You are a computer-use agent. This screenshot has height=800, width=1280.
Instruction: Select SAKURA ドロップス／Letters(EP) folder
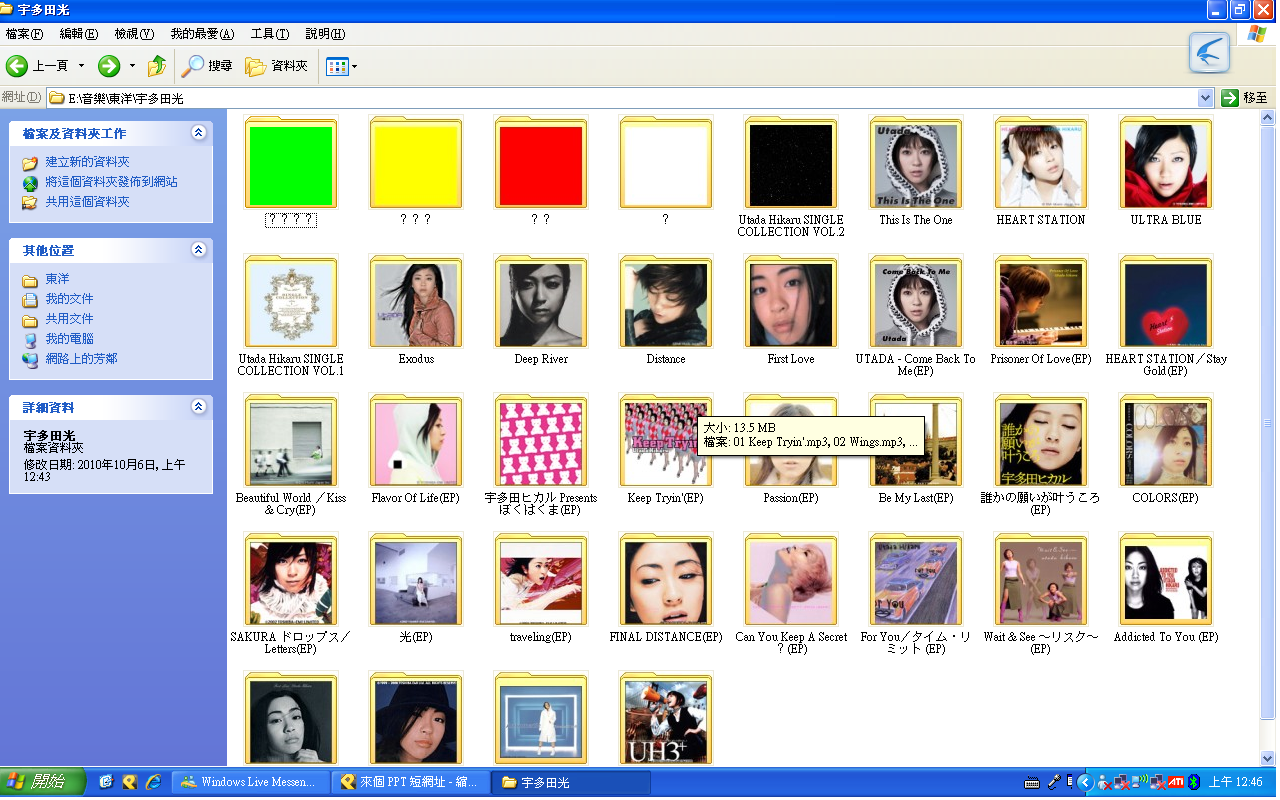(x=291, y=582)
